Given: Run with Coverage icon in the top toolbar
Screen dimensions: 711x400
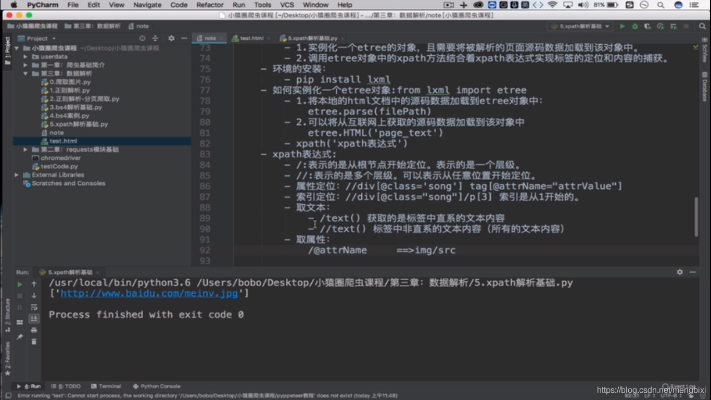Looking at the screenshot, I should (x=648, y=26).
